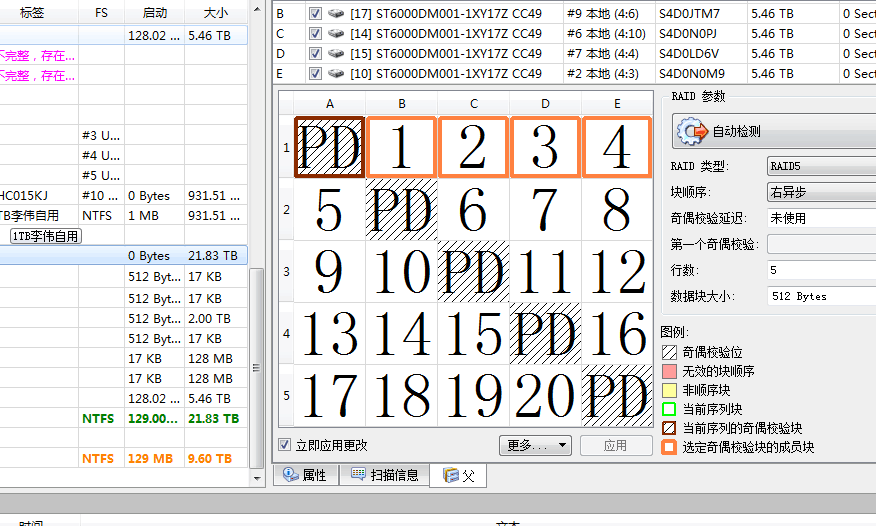Viewport: 876px width, 526px height.
Task: Switch to the 属性 tab
Action: click(x=305, y=475)
